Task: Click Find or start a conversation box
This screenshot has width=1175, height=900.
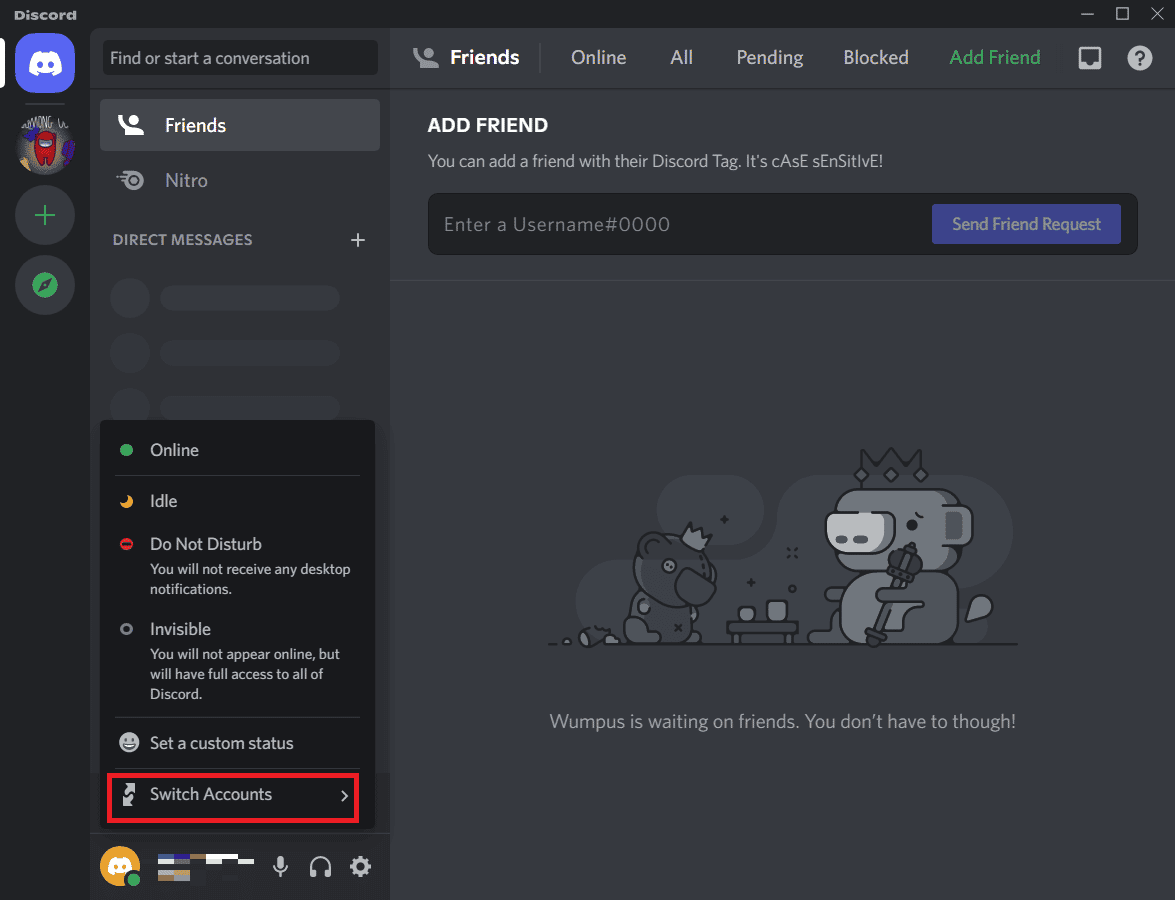Action: 240,58
